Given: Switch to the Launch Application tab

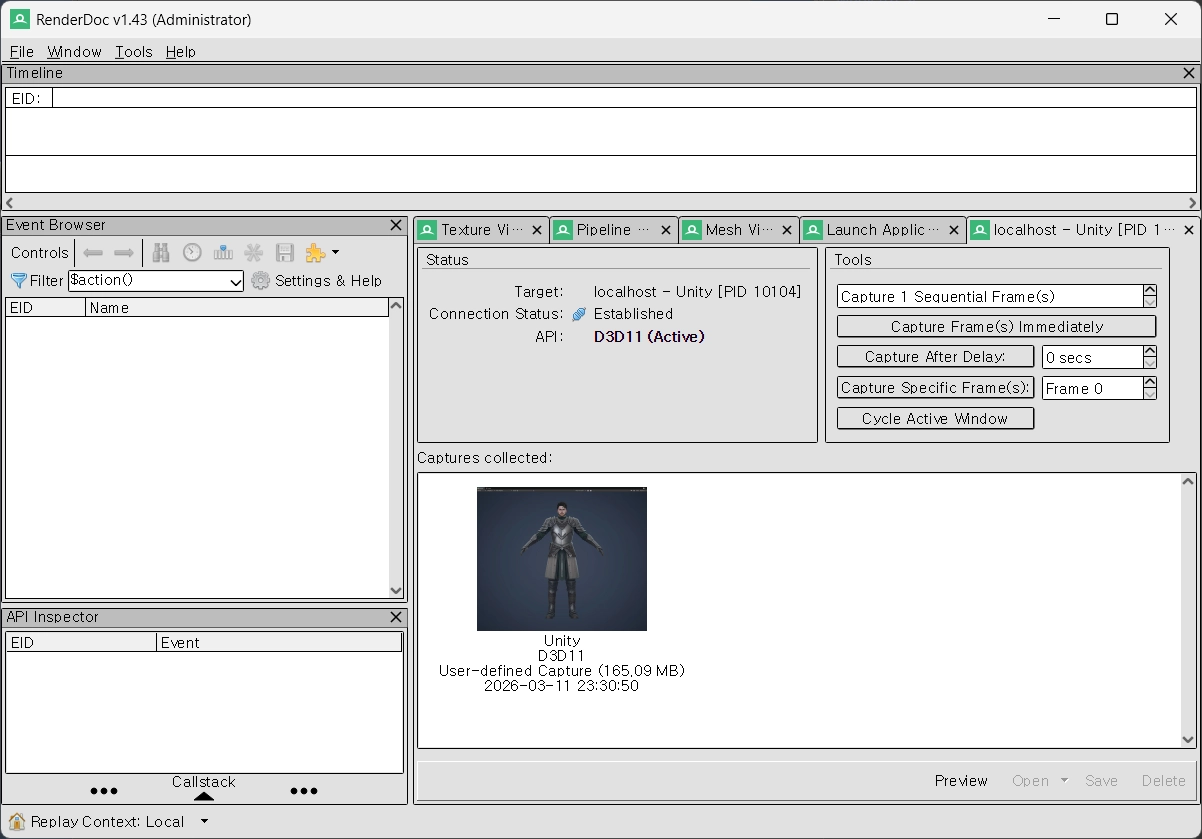Looking at the screenshot, I should click(882, 230).
